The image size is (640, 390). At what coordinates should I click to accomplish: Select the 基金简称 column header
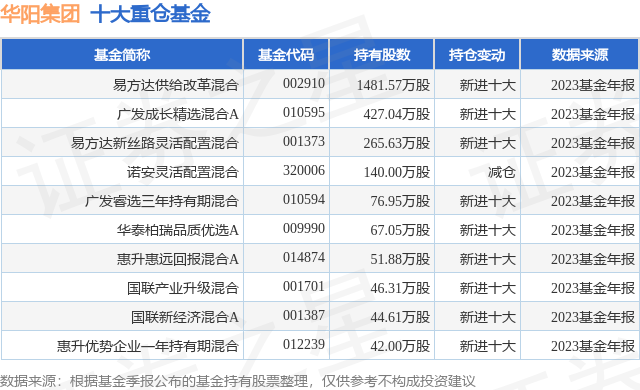(x=122, y=54)
